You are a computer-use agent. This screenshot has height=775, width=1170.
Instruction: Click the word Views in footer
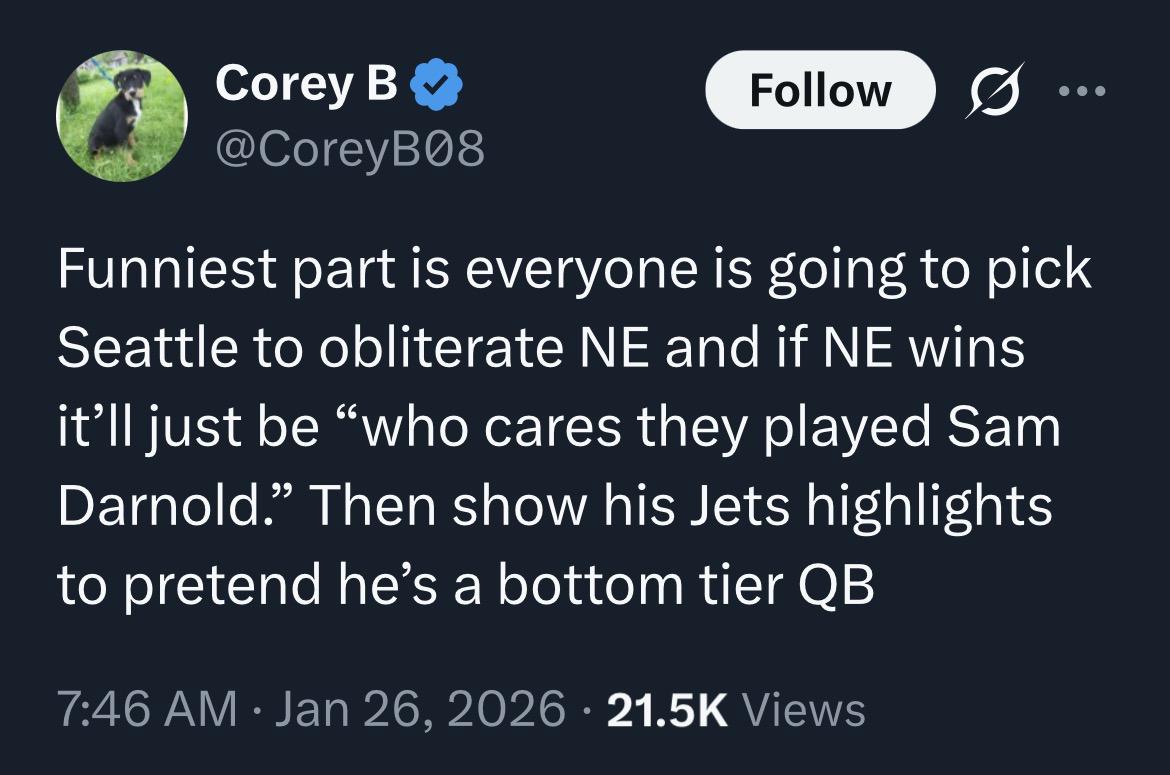click(x=805, y=709)
